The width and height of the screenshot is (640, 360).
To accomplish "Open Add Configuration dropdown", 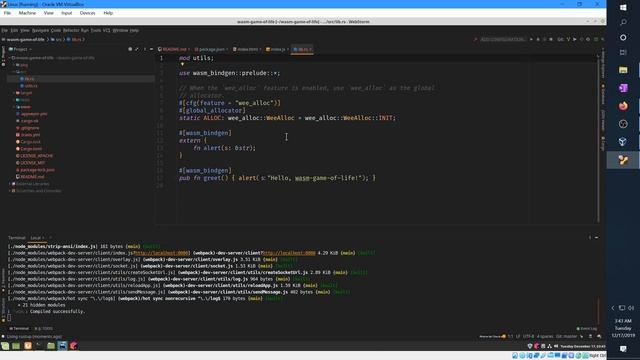I will [x=503, y=40].
